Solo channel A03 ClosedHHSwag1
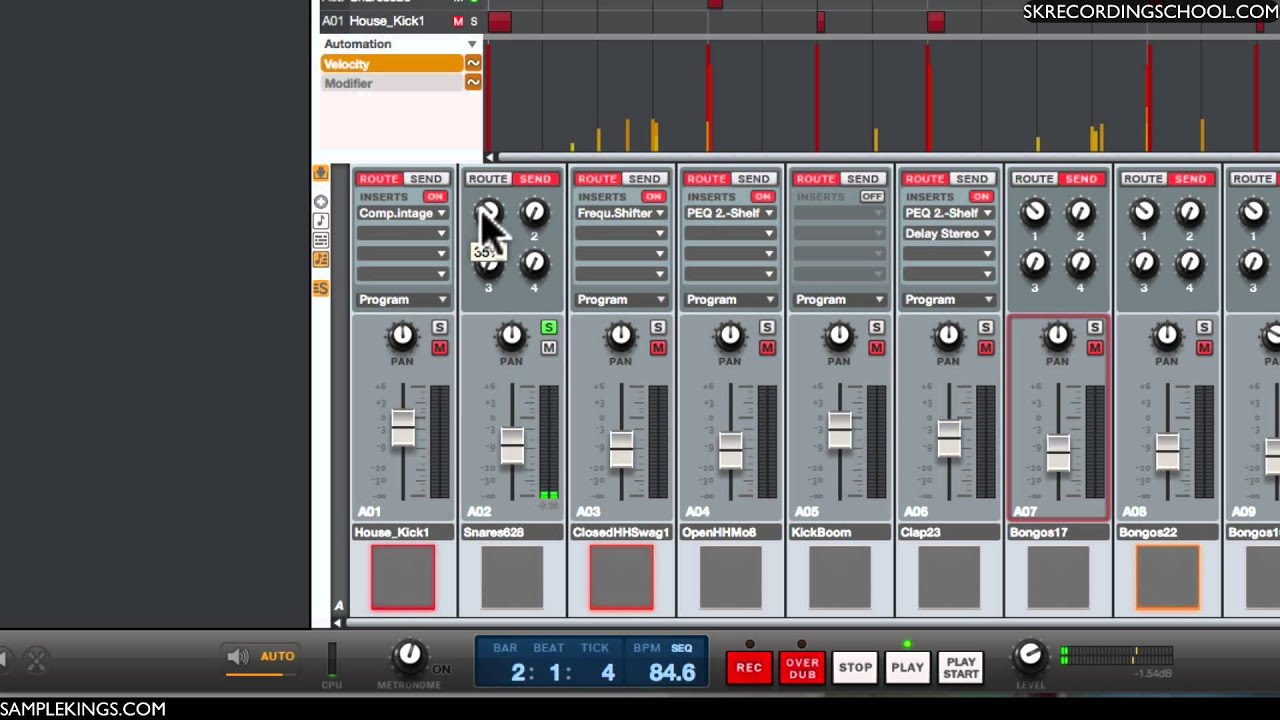Viewport: 1280px width, 720px height. click(x=657, y=328)
